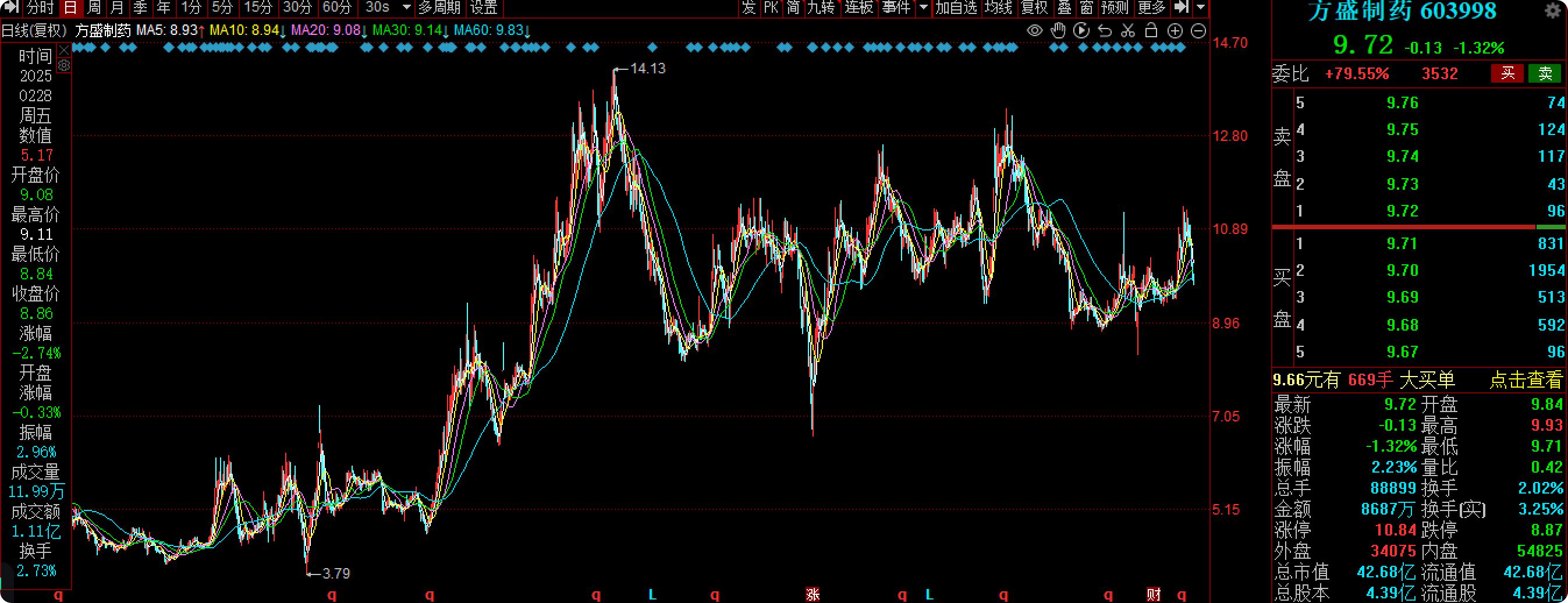Collapse the left panel with arrow icon
1568x603 pixels.
coord(11,8)
